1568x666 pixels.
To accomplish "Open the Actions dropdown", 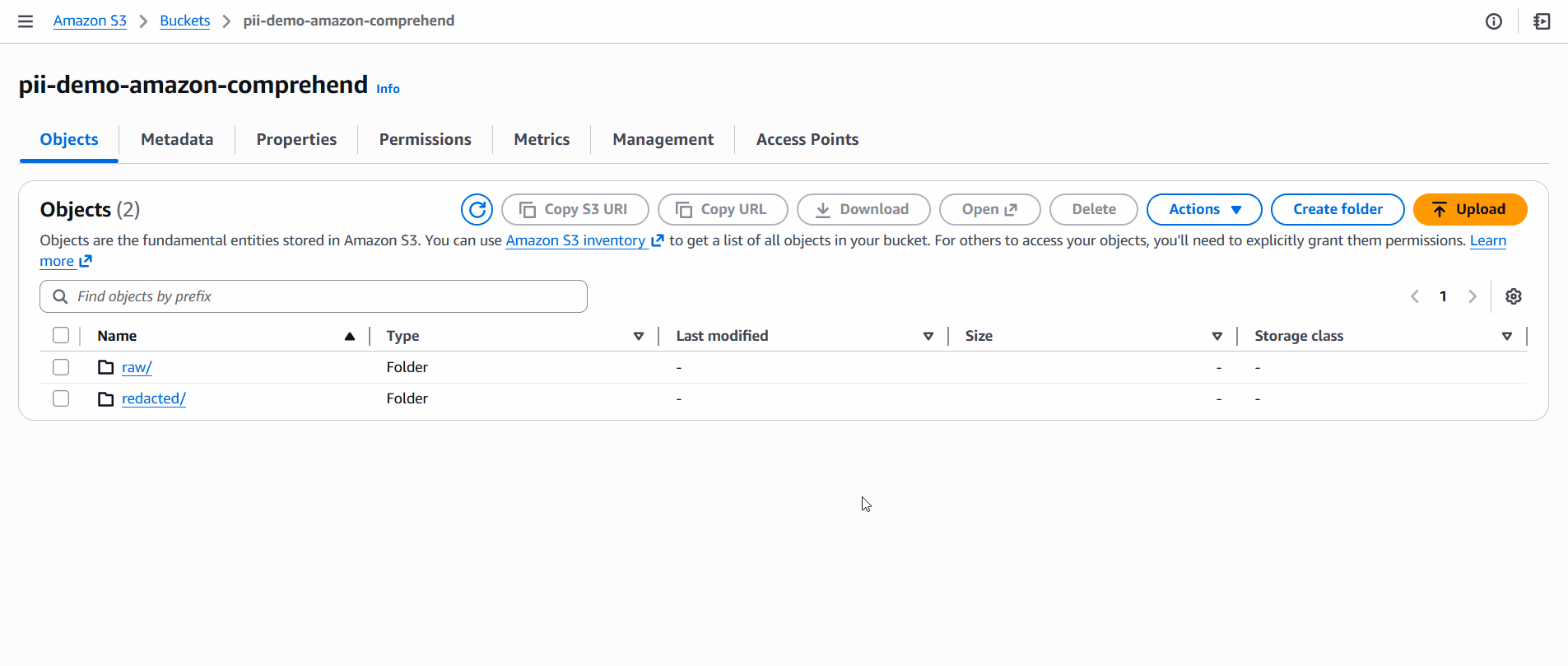I will pos(1204,209).
